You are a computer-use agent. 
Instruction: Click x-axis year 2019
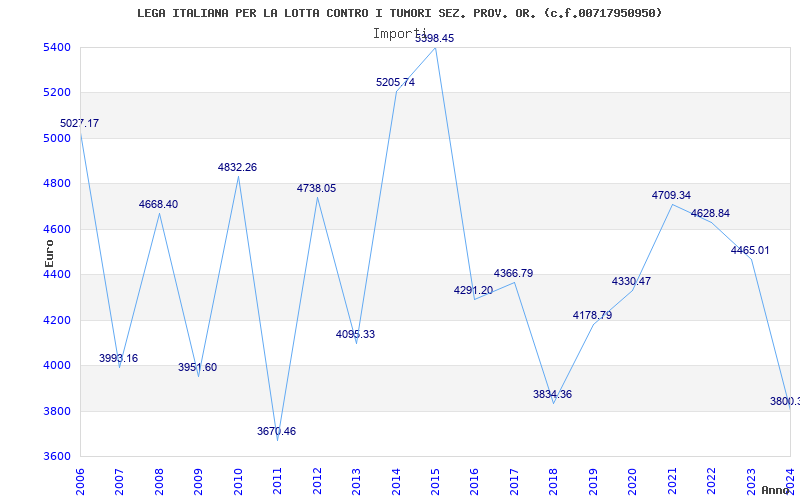[x=593, y=481]
